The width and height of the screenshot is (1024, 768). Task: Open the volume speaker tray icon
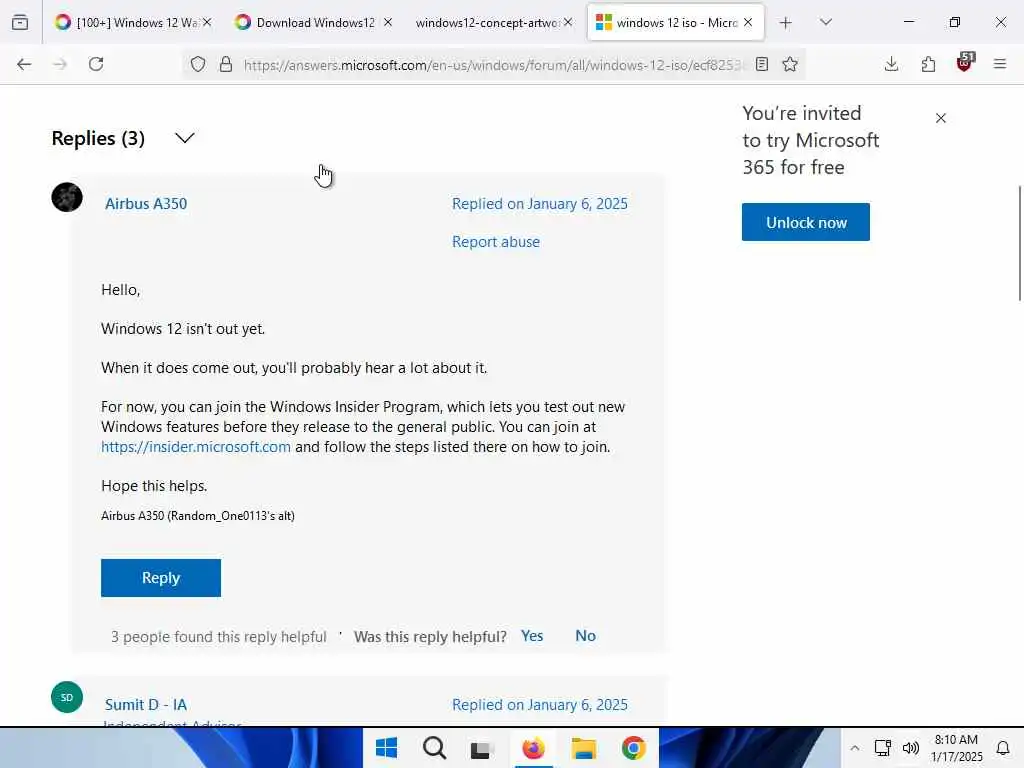coord(910,748)
